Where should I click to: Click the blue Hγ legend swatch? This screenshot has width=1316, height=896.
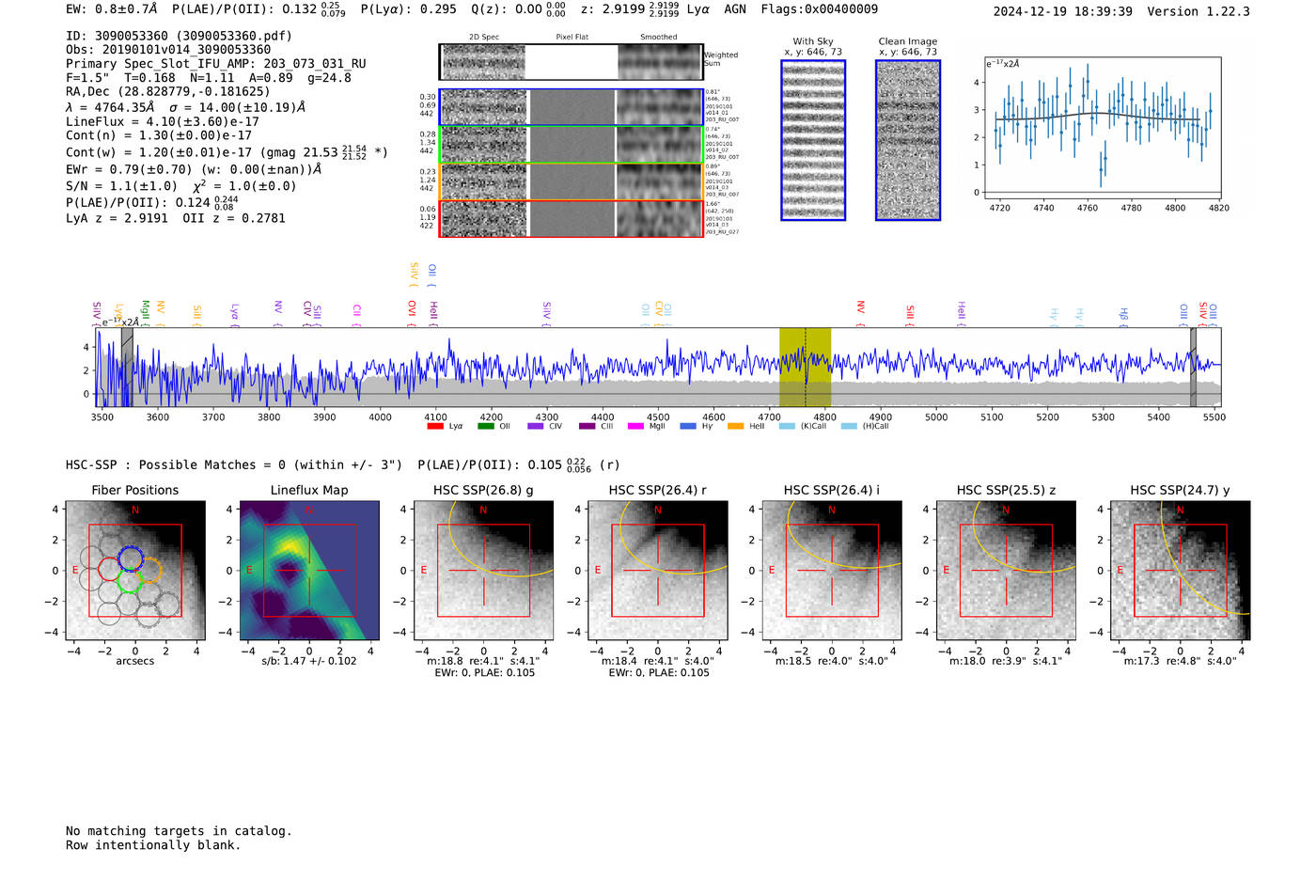[x=687, y=426]
